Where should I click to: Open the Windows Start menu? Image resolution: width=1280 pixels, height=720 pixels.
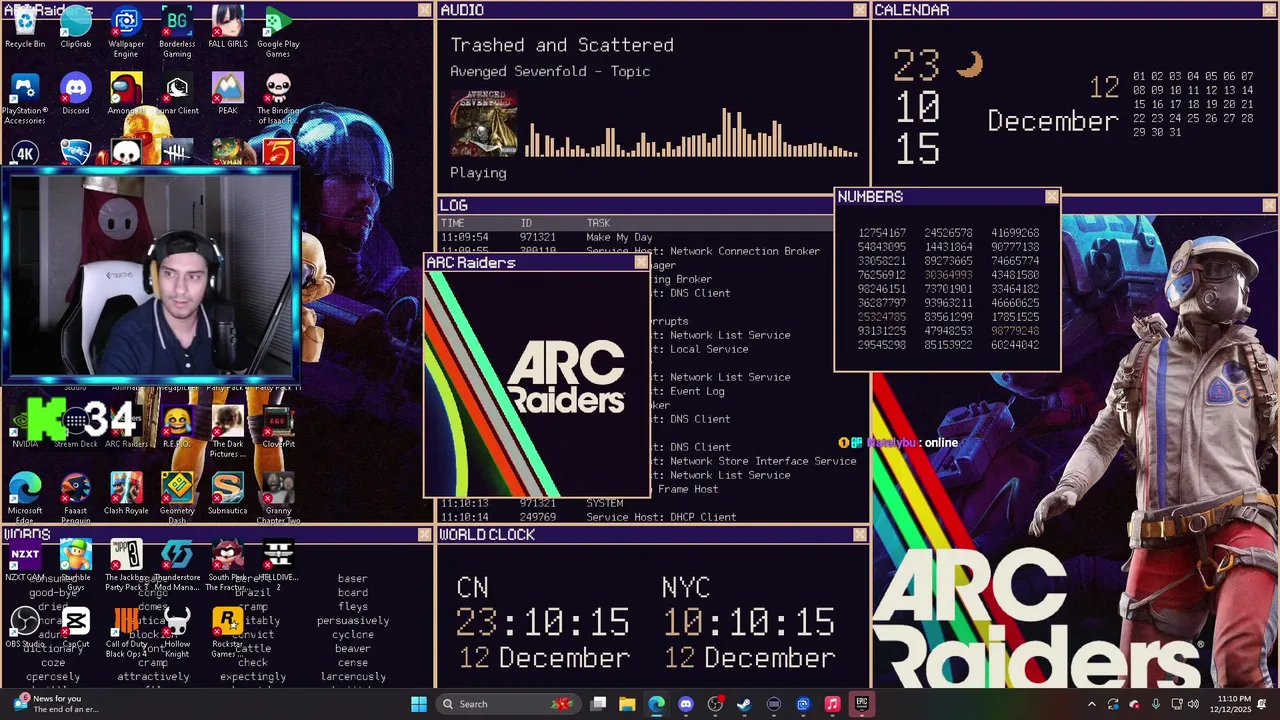pos(419,704)
